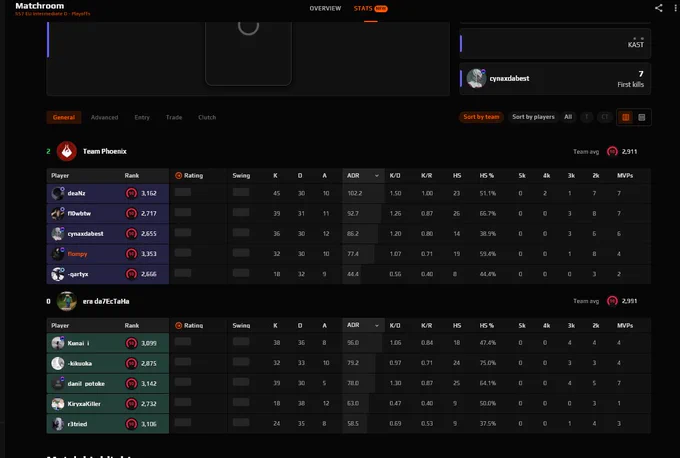Click Team Phoenix average value 2,911
Viewport: 680px width, 458px height.
pyautogui.click(x=629, y=151)
